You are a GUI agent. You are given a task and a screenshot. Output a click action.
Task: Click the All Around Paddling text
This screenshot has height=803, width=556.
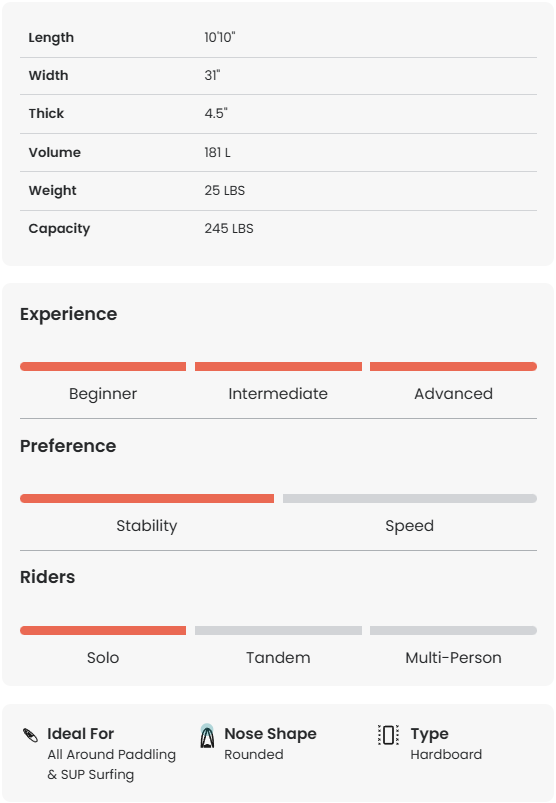(x=112, y=754)
